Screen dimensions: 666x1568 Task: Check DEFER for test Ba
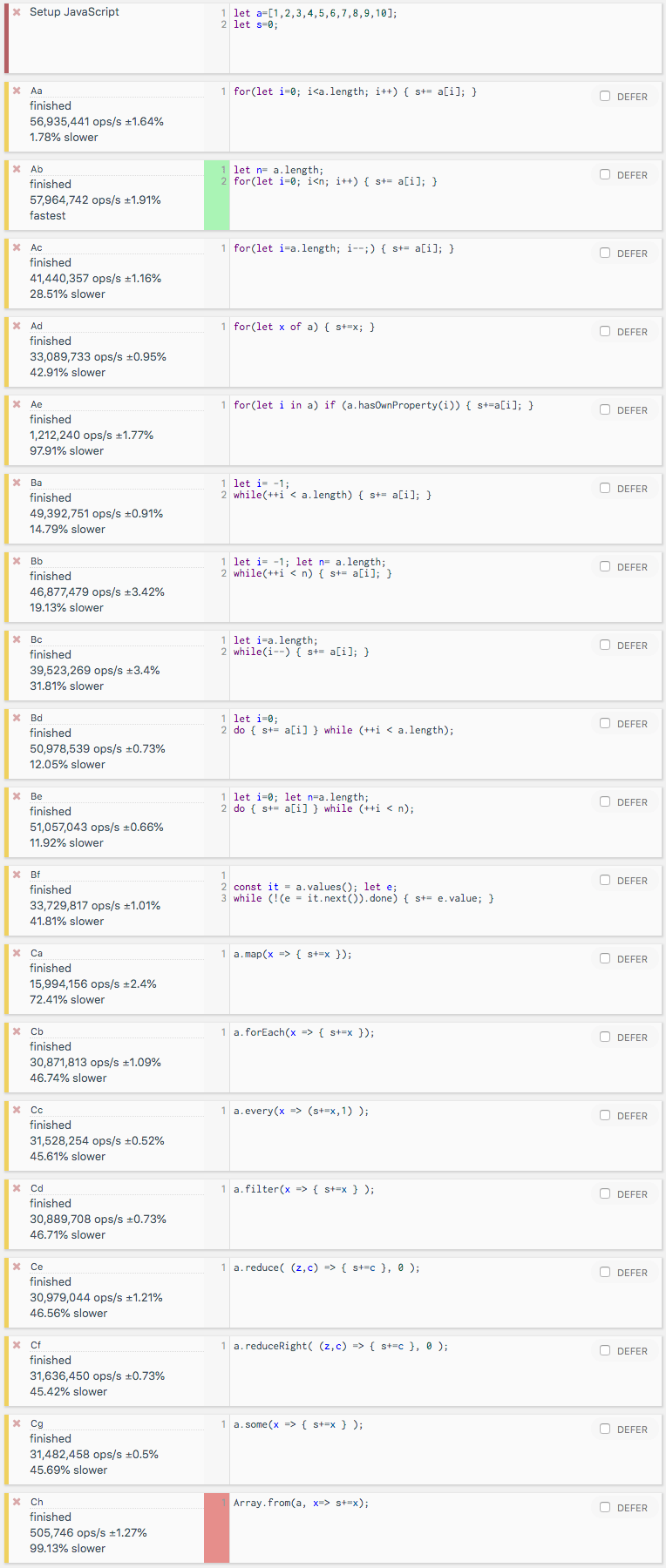point(605,488)
